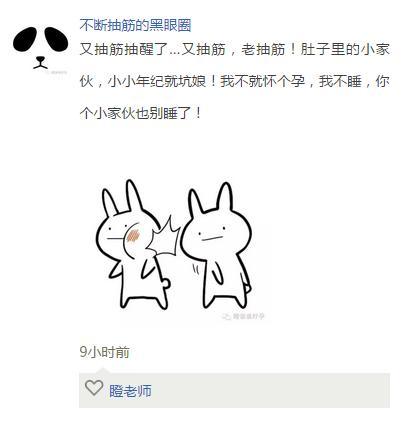
Task: Select the last text line 个小家伙也别睡了
Action: (141, 114)
